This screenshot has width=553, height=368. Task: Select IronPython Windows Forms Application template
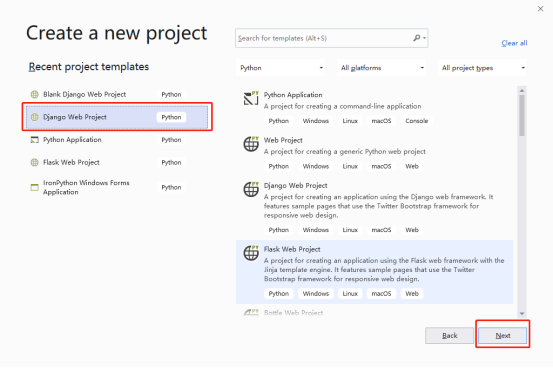click(117, 187)
